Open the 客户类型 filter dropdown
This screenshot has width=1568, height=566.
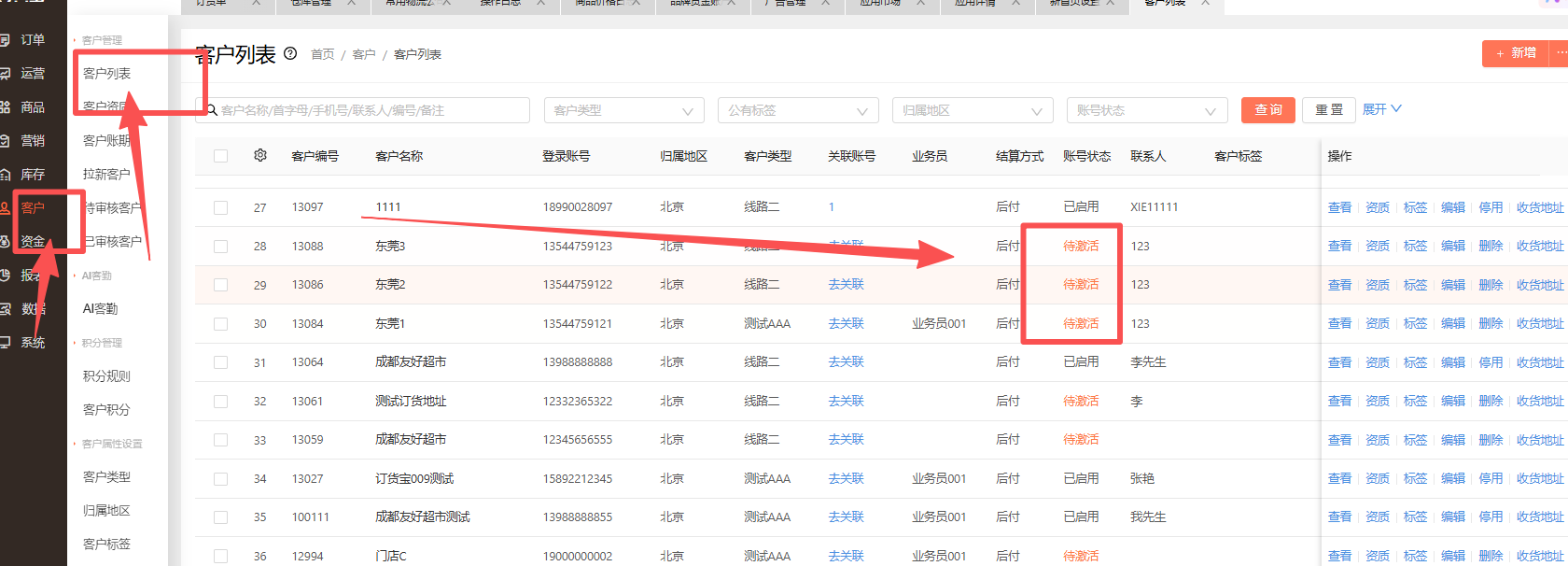pyautogui.click(x=623, y=110)
